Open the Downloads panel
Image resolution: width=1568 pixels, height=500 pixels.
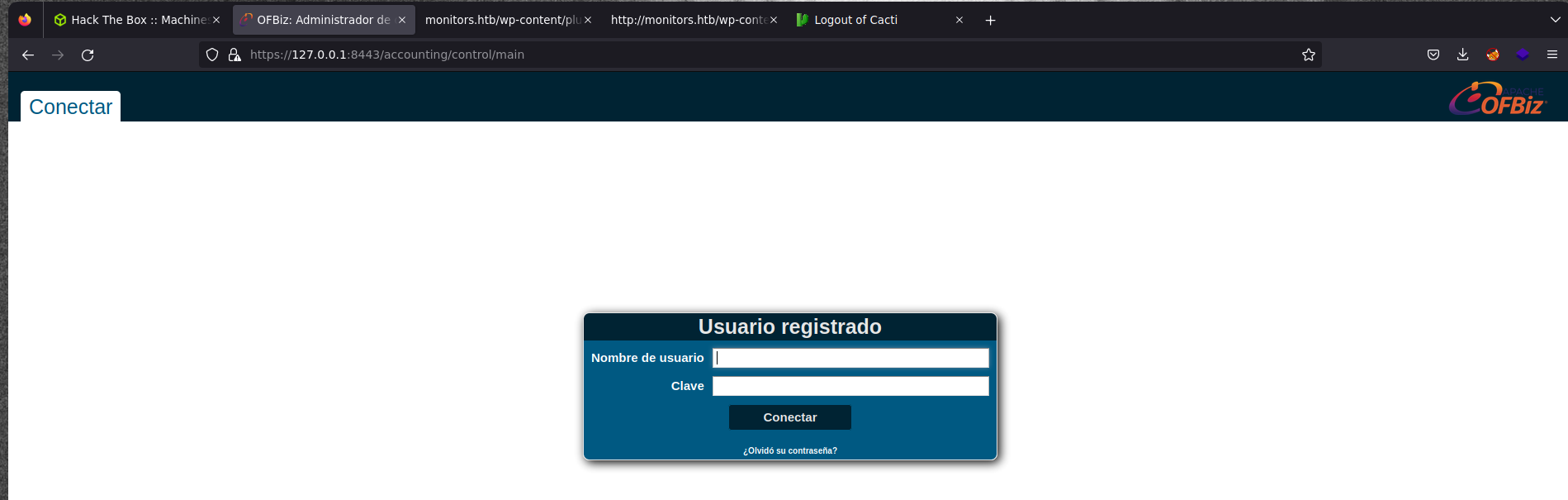click(1462, 55)
